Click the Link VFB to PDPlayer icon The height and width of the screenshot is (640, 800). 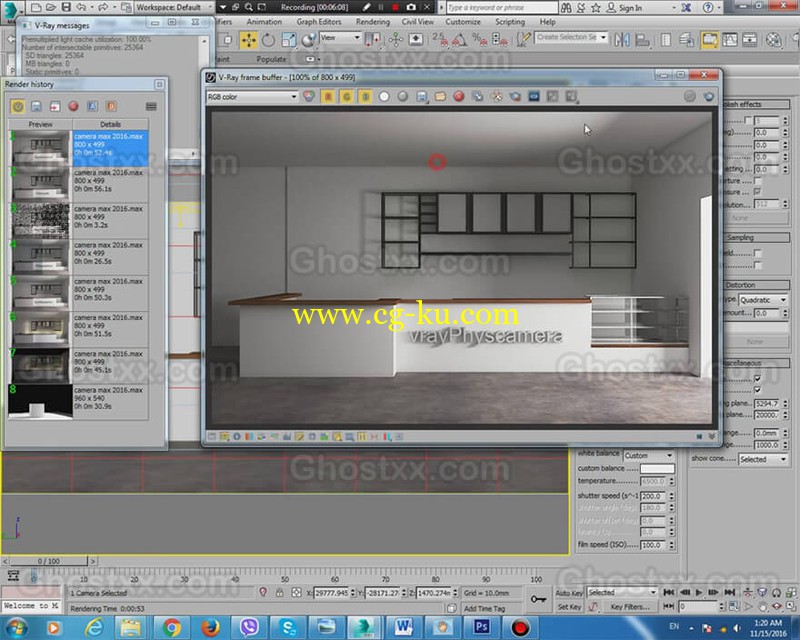pos(534,96)
